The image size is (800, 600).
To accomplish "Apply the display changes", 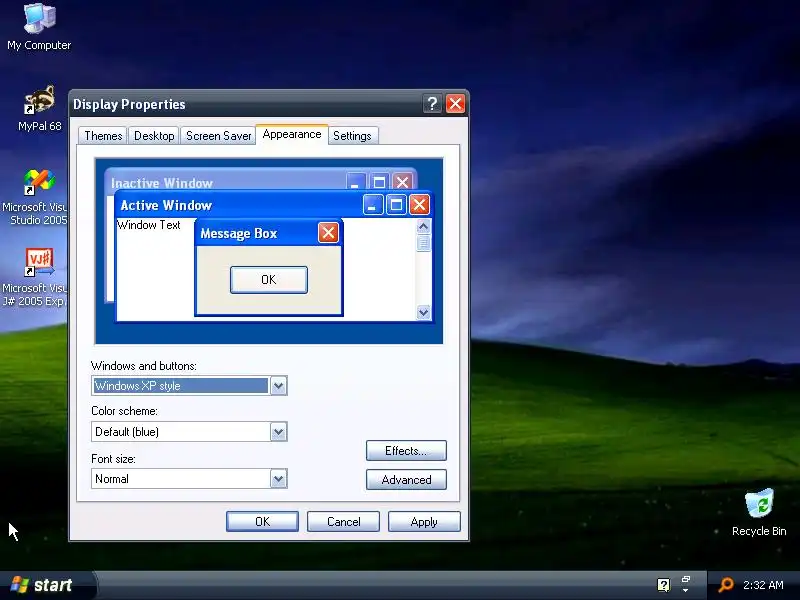I will click(x=424, y=521).
